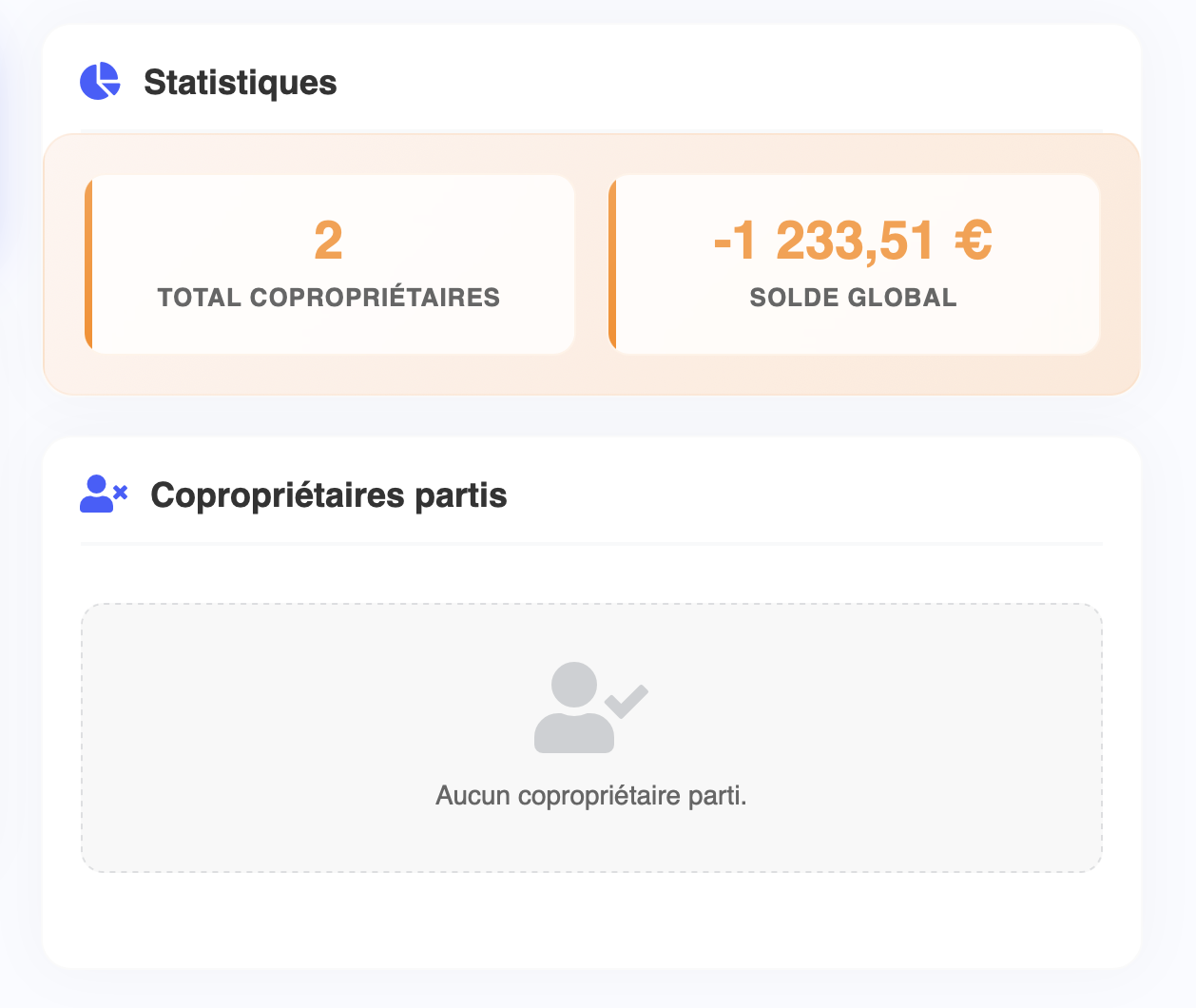Click the TOTAL COPROPRIÉTAIRES label
The image size is (1196, 1008).
point(328,298)
